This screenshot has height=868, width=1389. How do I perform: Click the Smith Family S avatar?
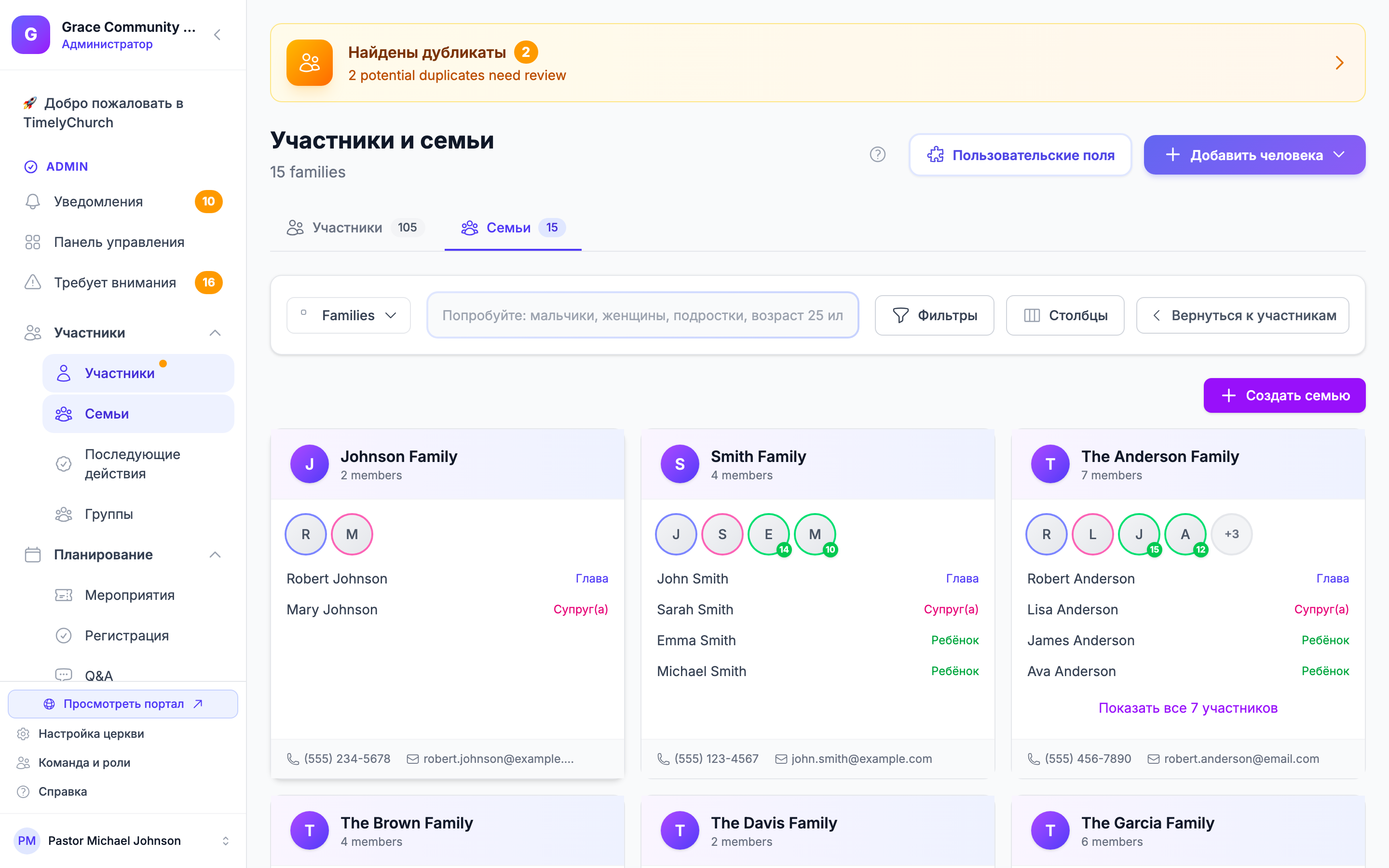(x=680, y=464)
